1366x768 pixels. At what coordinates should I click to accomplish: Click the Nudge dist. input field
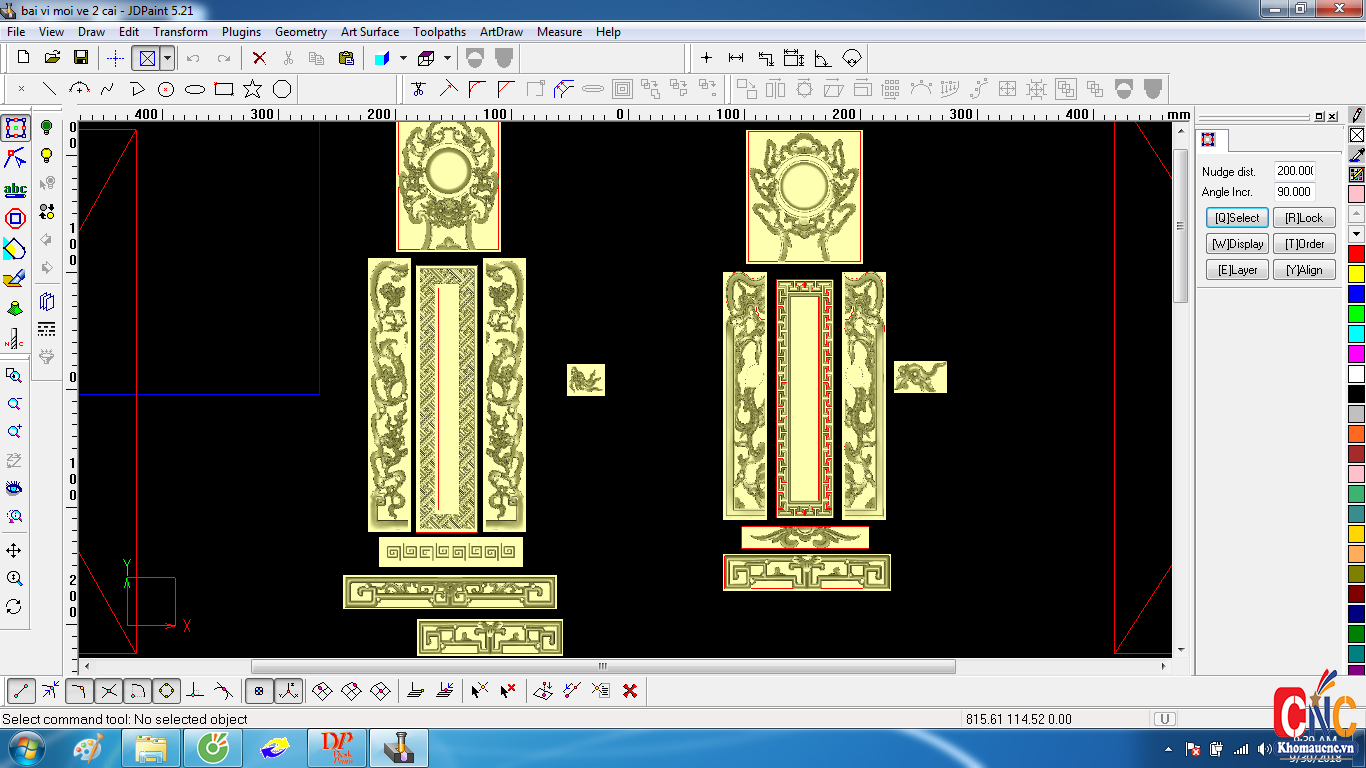coord(1294,171)
